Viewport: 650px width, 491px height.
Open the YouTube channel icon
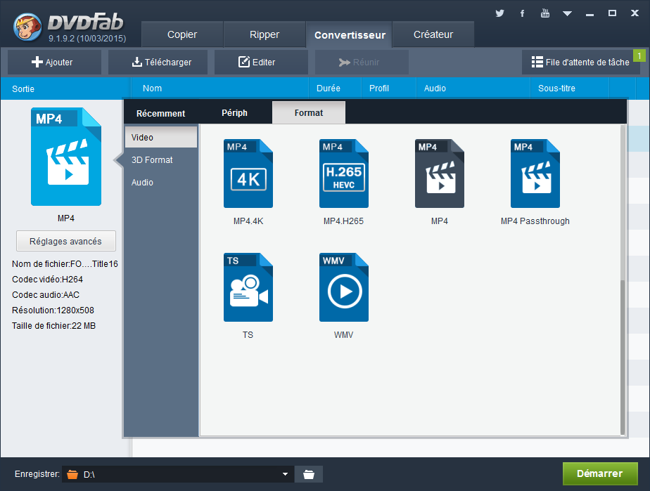(x=545, y=13)
